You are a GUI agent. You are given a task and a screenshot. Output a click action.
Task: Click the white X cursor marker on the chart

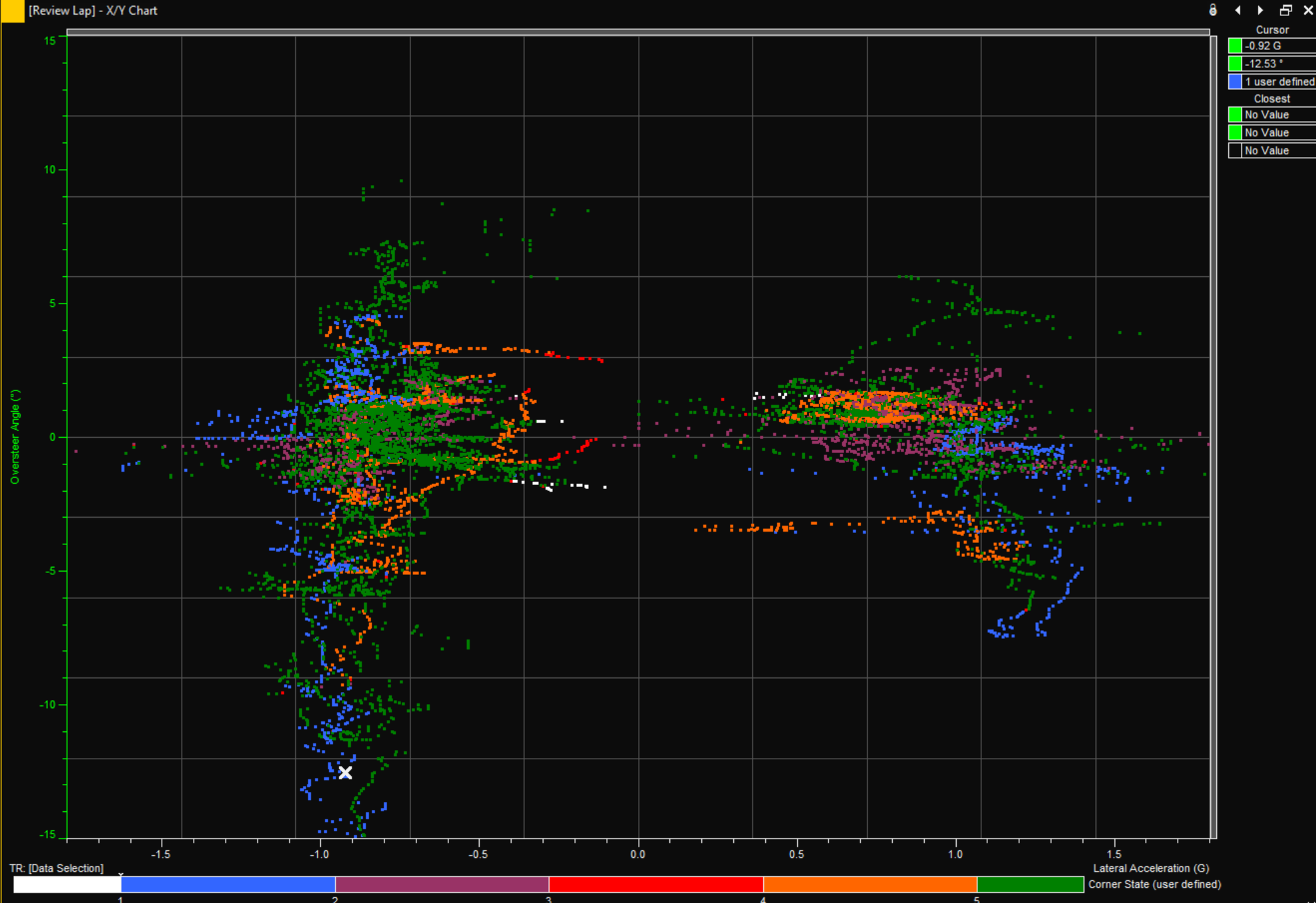tap(345, 773)
